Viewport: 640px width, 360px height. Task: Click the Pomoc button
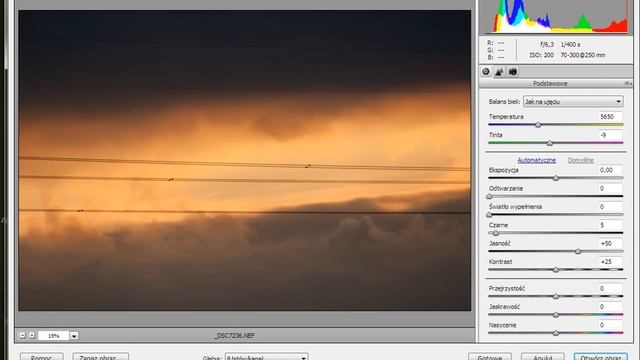coord(42,357)
